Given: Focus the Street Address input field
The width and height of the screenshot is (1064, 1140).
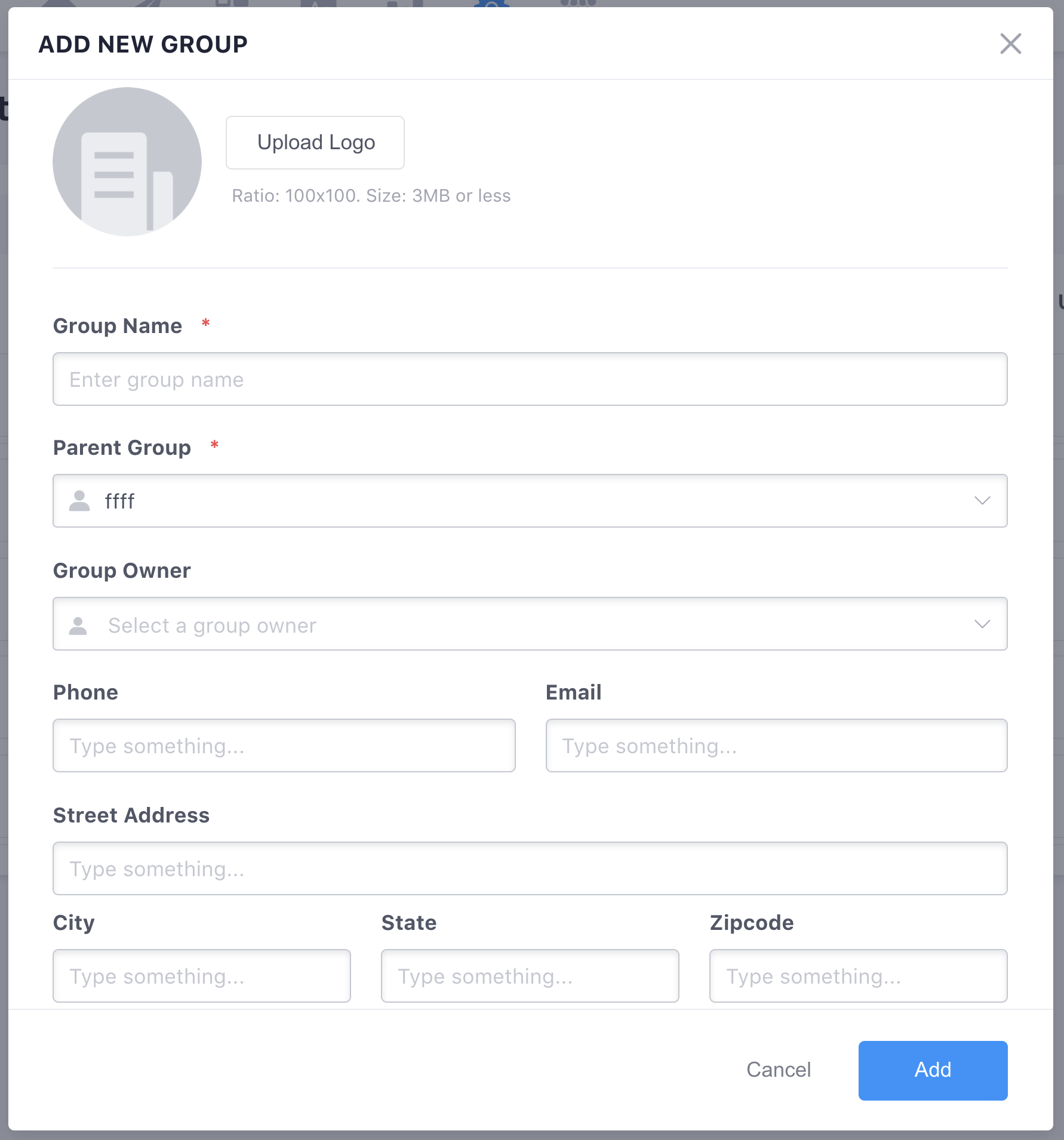Looking at the screenshot, I should click(x=530, y=868).
